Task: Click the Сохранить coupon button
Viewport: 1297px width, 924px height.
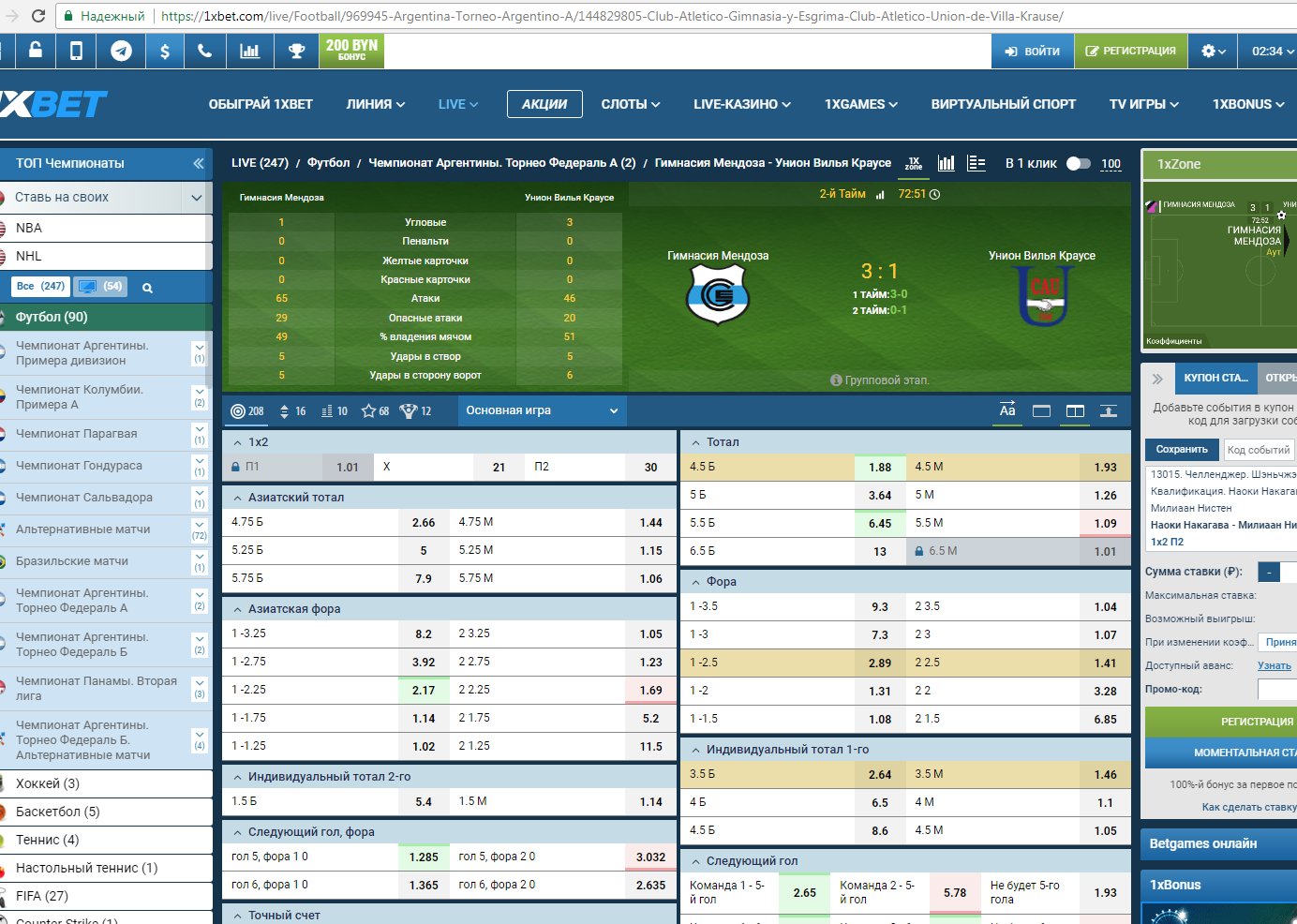Action: (x=1182, y=450)
